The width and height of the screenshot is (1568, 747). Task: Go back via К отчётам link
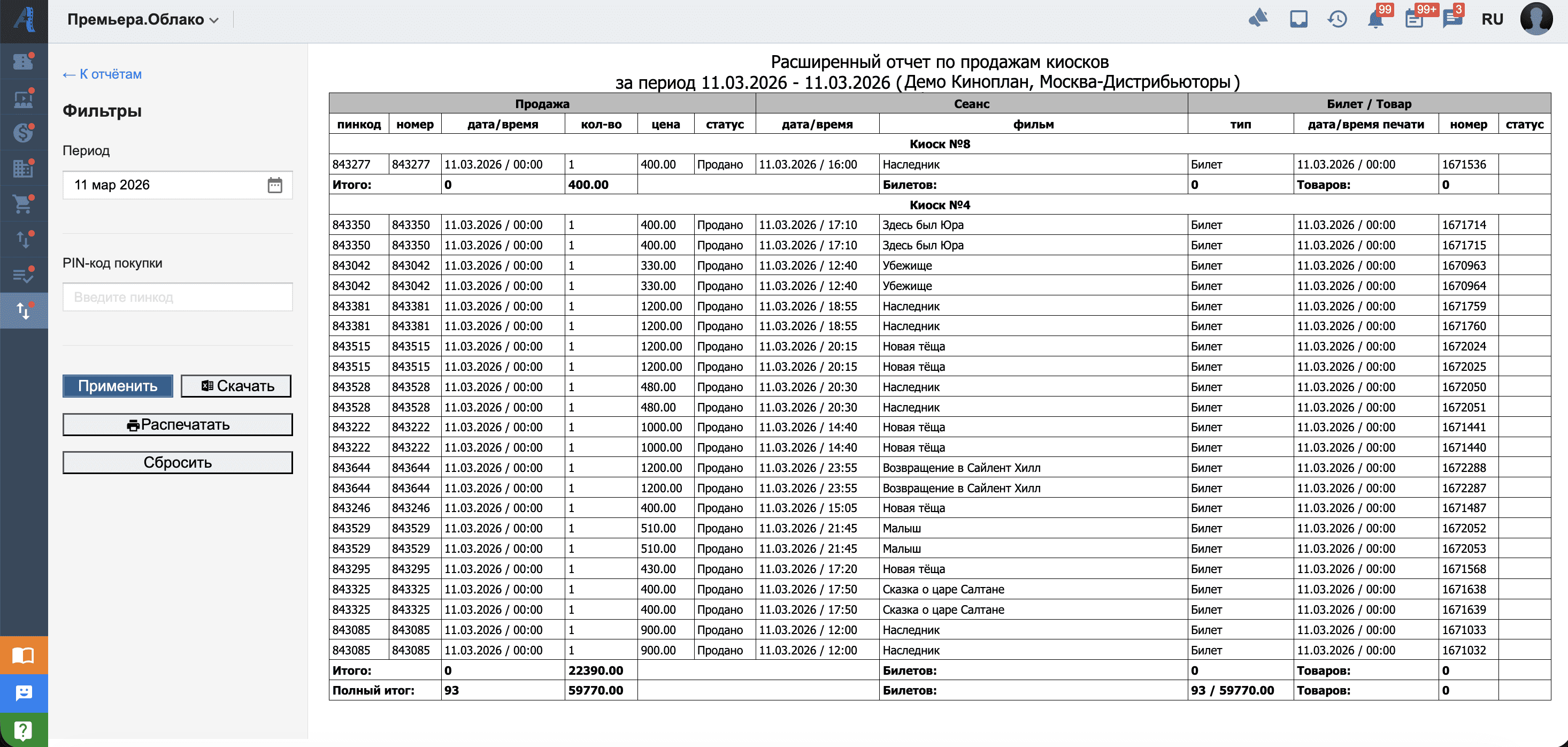click(102, 74)
